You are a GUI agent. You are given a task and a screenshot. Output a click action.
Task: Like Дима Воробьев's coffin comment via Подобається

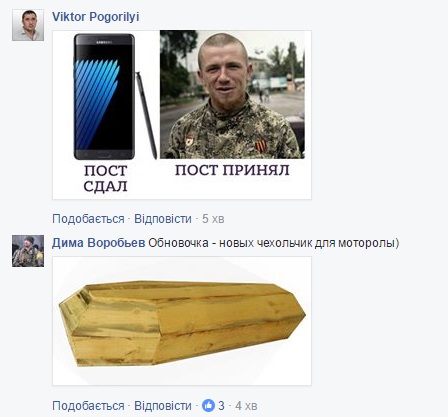(x=88, y=406)
